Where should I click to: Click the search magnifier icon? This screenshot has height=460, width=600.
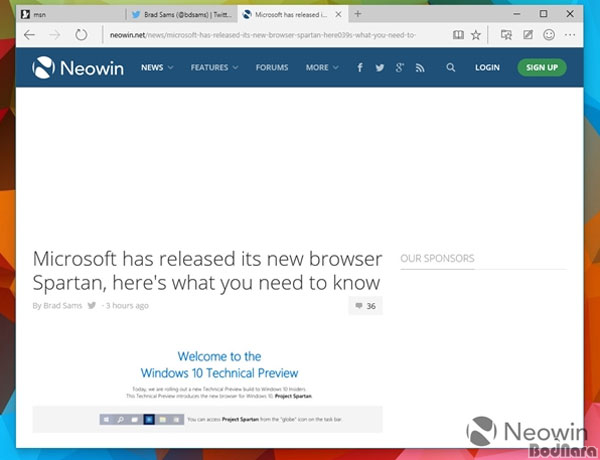tap(451, 68)
